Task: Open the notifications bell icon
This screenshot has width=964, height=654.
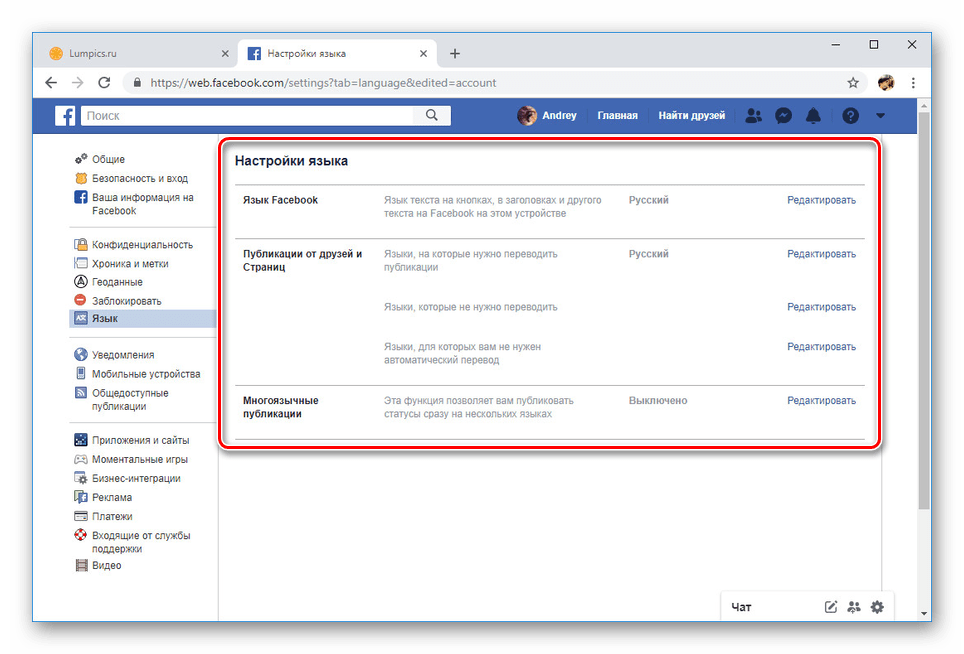Action: pos(813,116)
